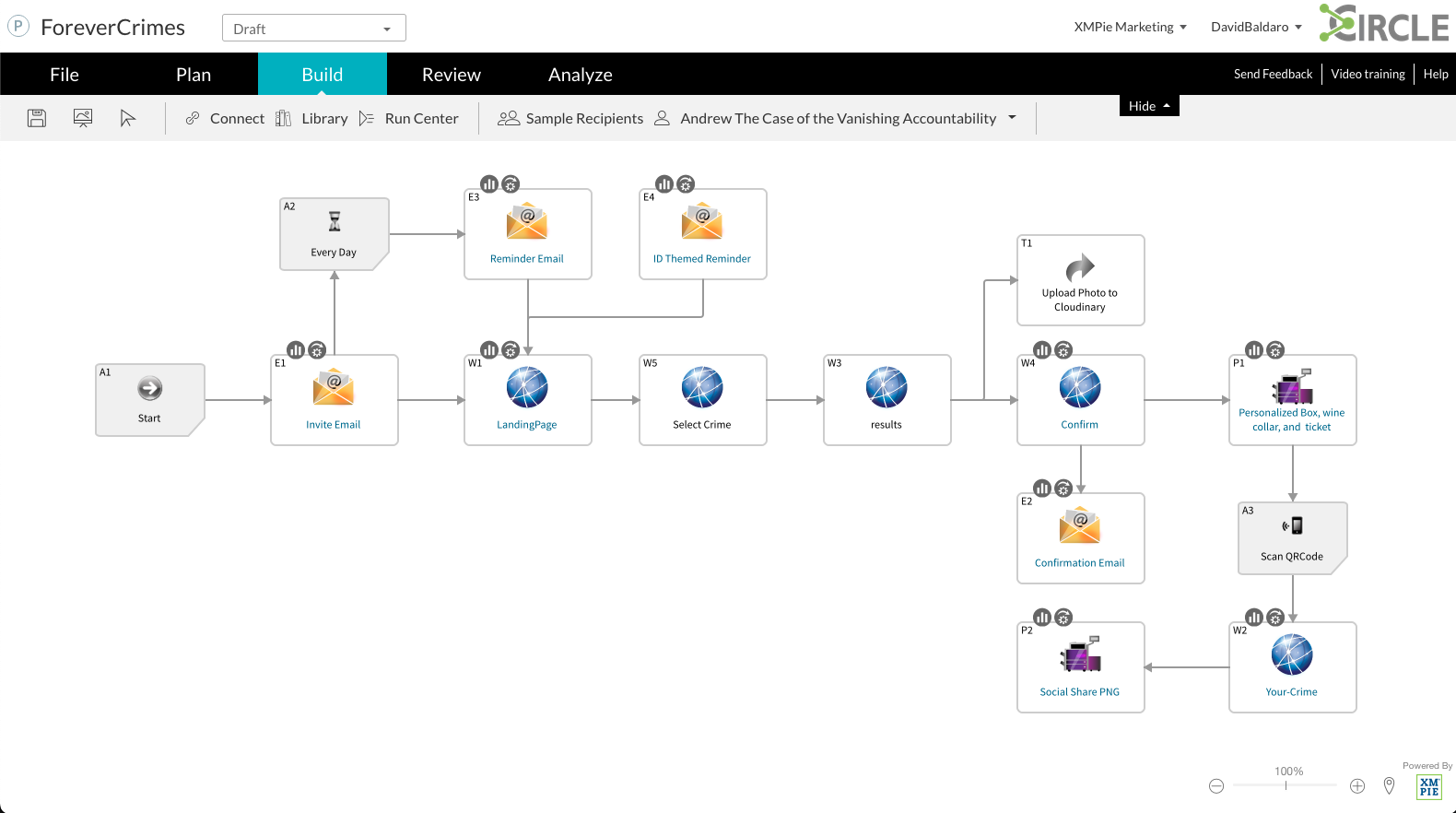The height and width of the screenshot is (813, 1456).
Task: Collapse the toolbar with Hide toggle
Action: click(1148, 106)
